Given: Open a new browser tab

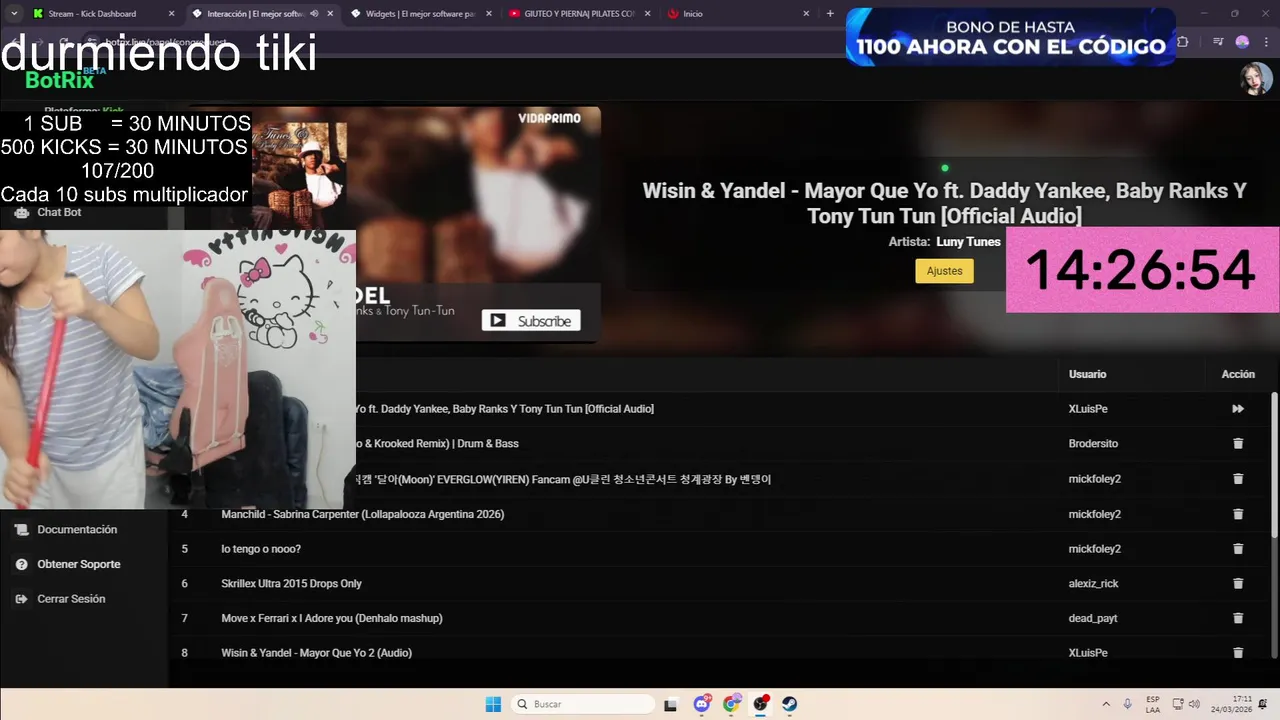Looking at the screenshot, I should click(830, 14).
